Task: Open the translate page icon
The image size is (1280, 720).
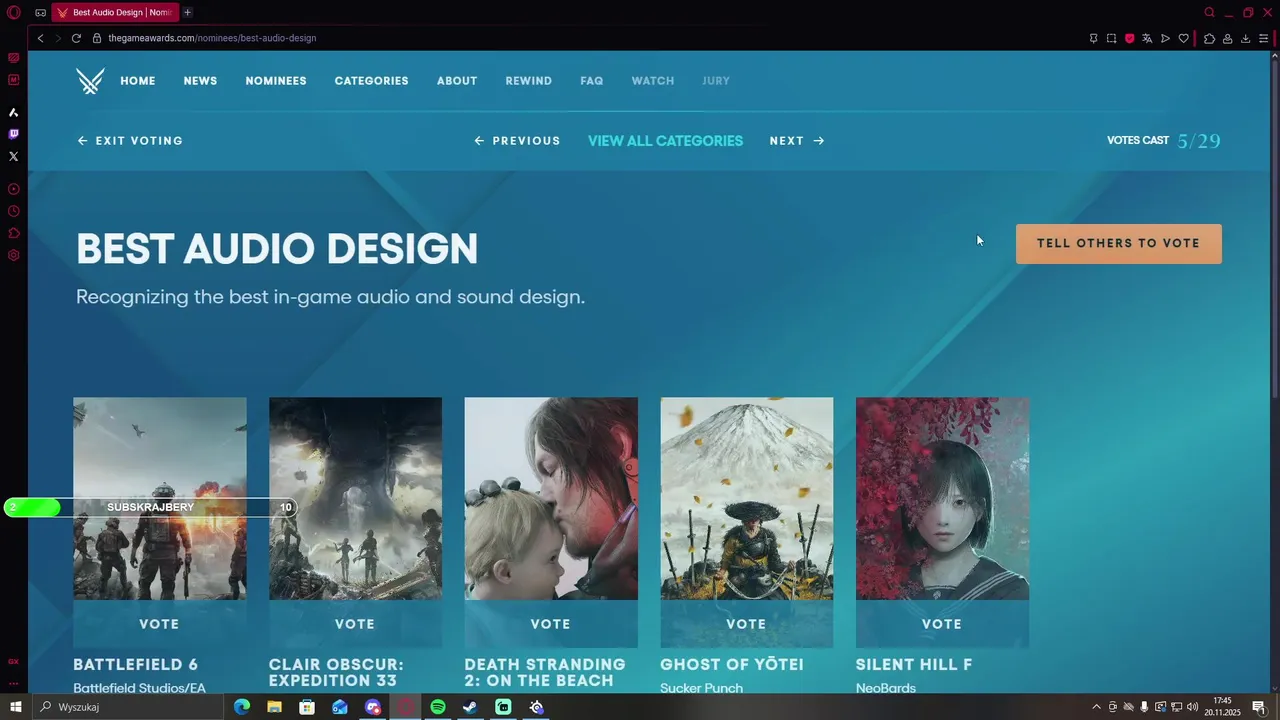Action: coord(1147,38)
